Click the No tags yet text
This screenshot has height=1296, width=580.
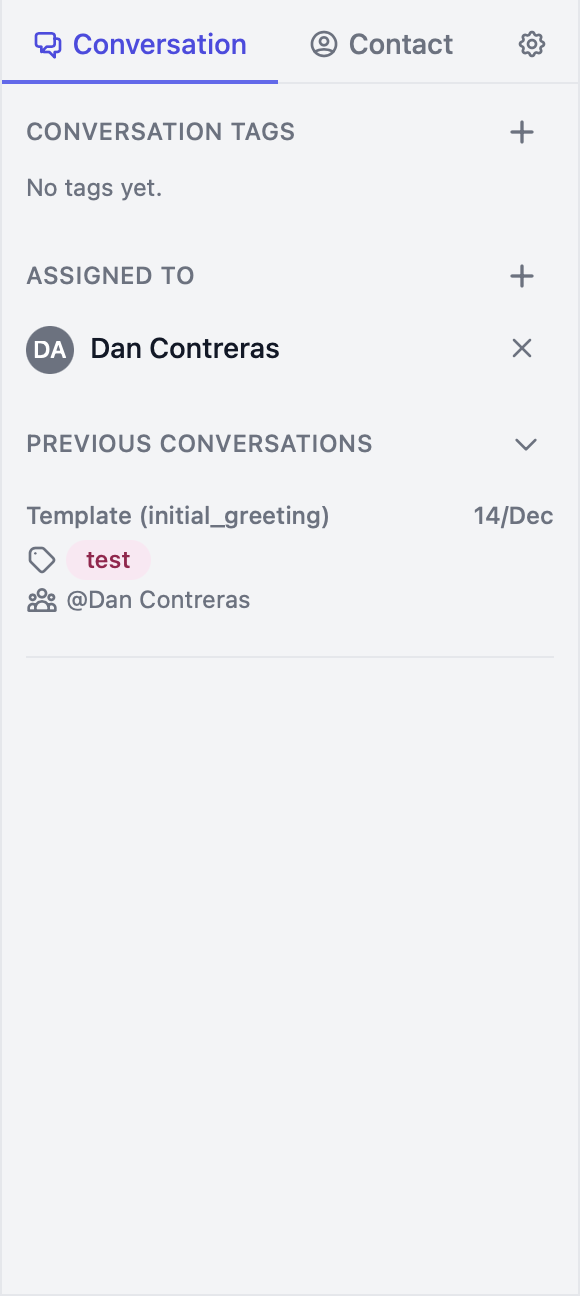[94, 187]
